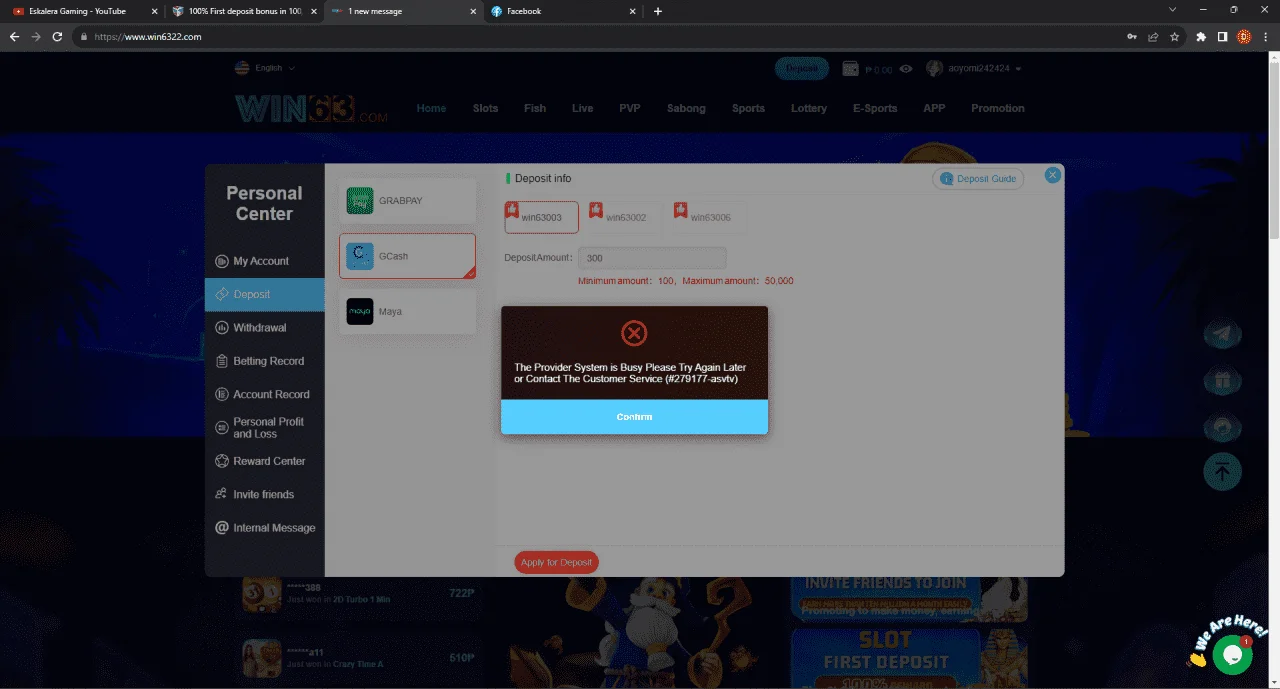
Task: Open the browser extensions puzzle icon
Action: [1201, 36]
